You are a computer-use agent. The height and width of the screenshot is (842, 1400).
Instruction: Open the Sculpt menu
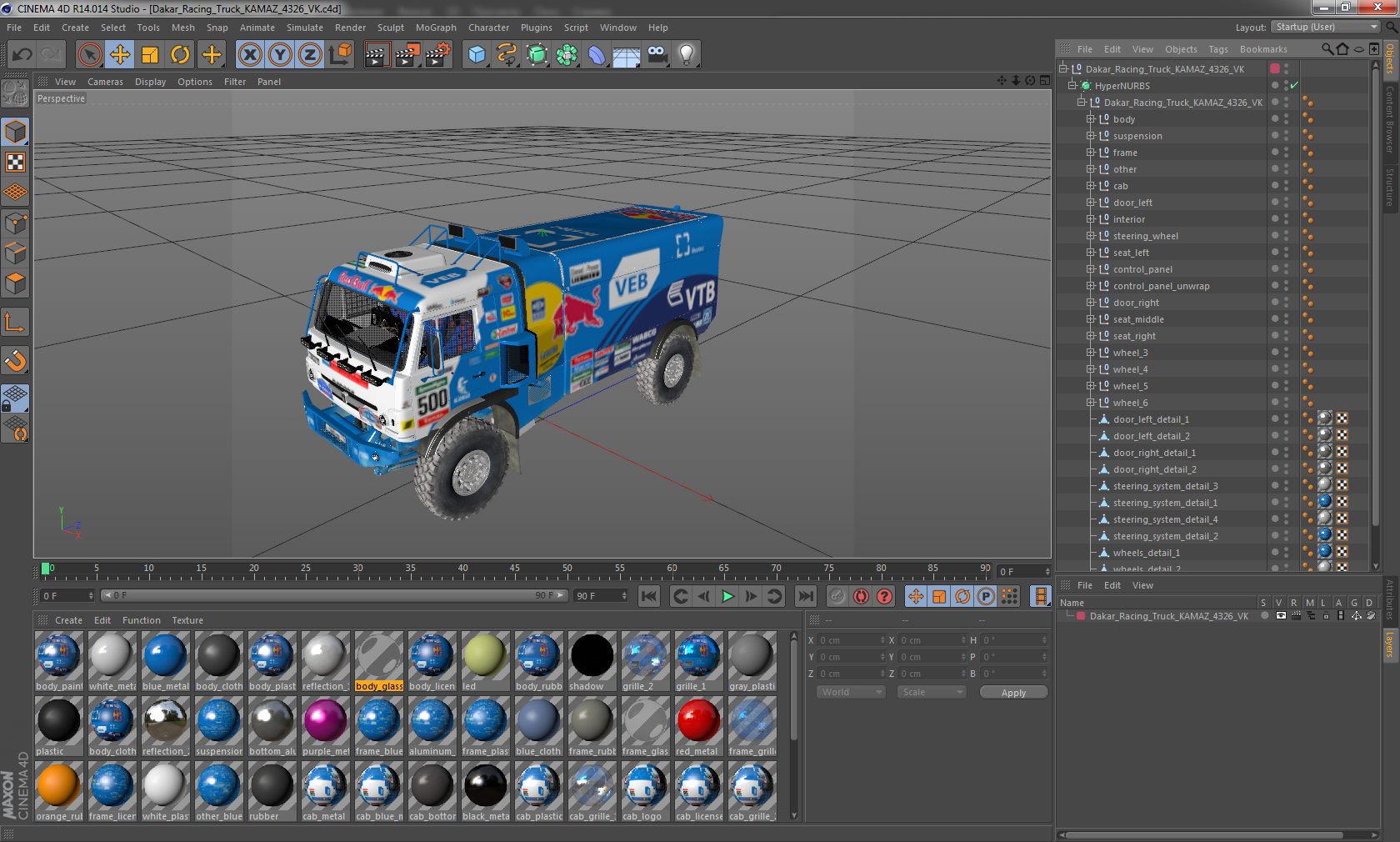[x=390, y=28]
